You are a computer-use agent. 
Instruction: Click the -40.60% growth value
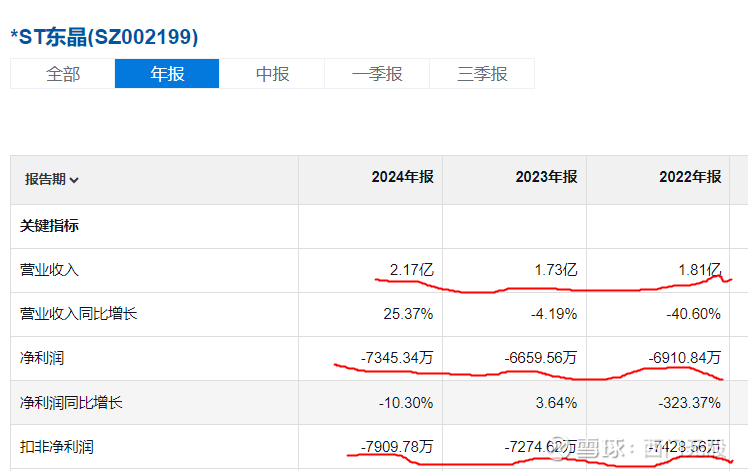(x=694, y=314)
